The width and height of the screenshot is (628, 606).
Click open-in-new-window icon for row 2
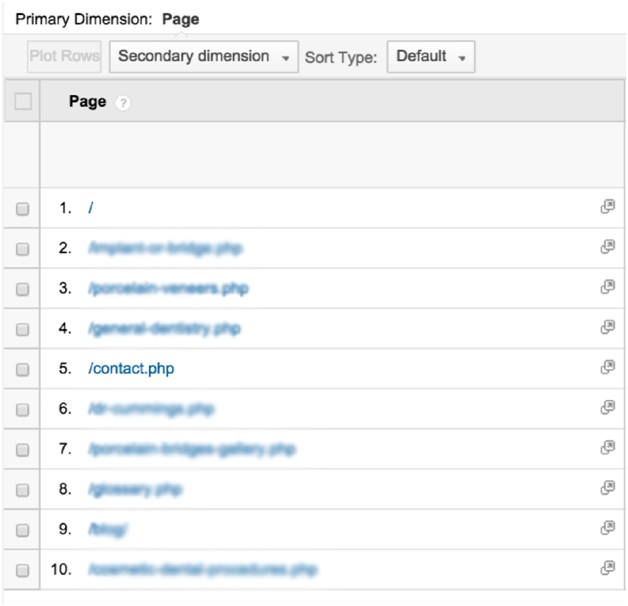[606, 247]
